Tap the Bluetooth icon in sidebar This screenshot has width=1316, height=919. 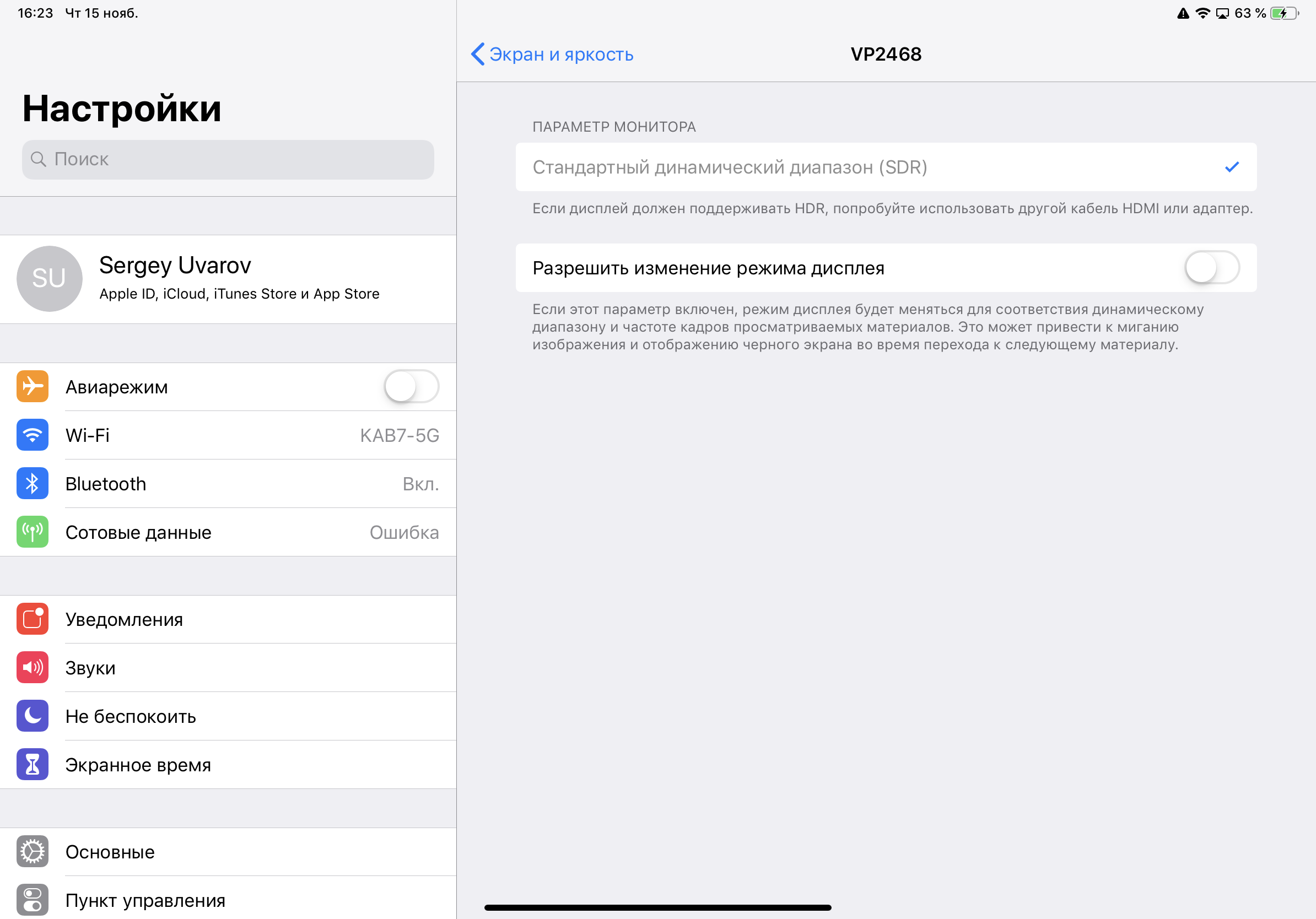point(32,484)
